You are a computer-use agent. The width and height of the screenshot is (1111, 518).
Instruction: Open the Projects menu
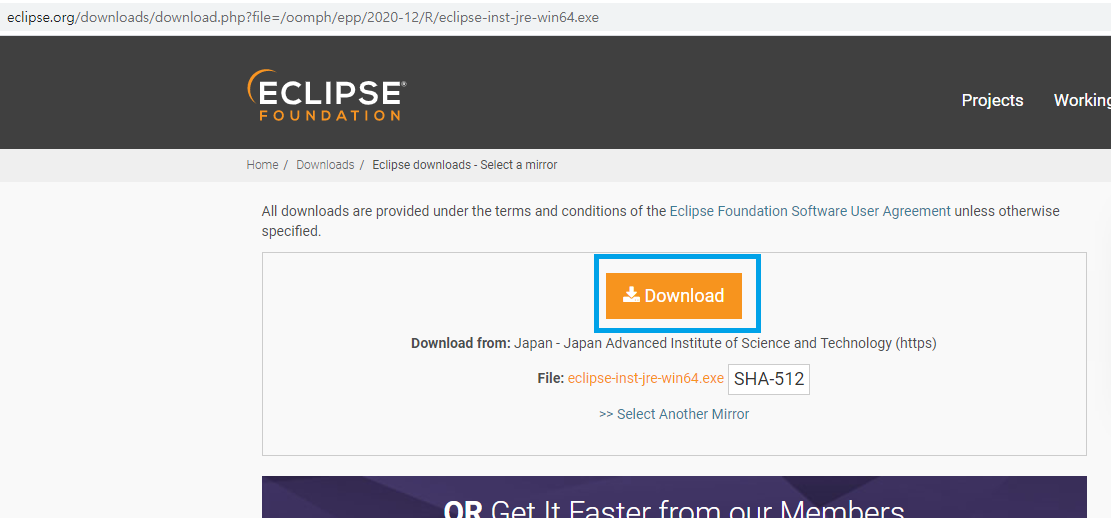992,100
